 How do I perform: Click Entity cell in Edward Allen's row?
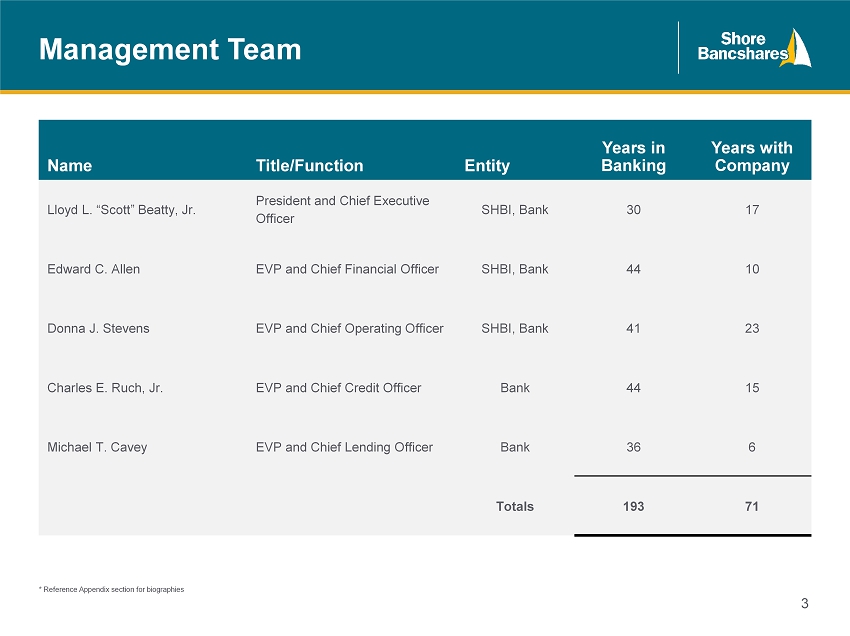(x=514, y=269)
